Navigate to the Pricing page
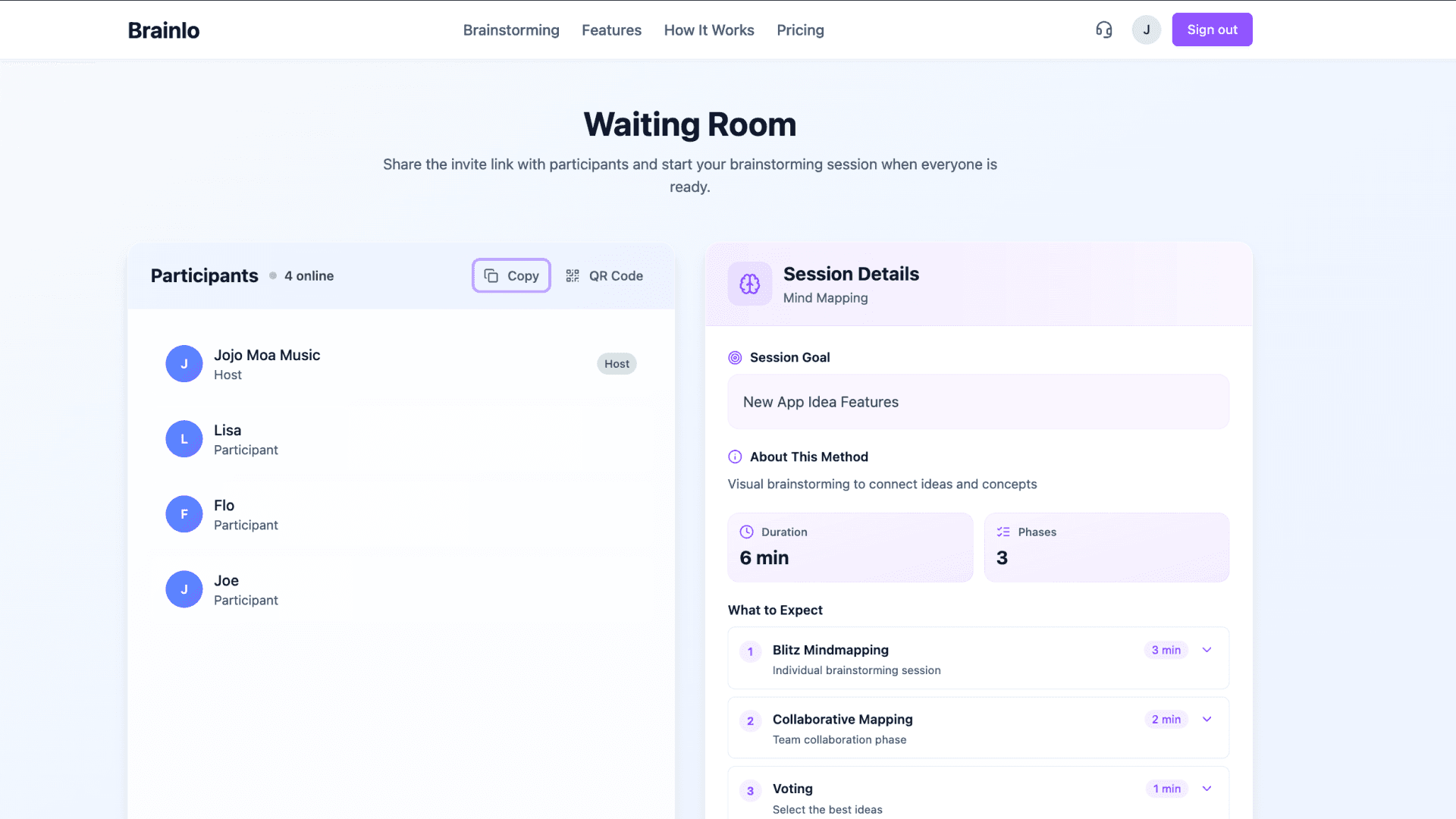Viewport: 1456px width, 819px height. [x=800, y=30]
